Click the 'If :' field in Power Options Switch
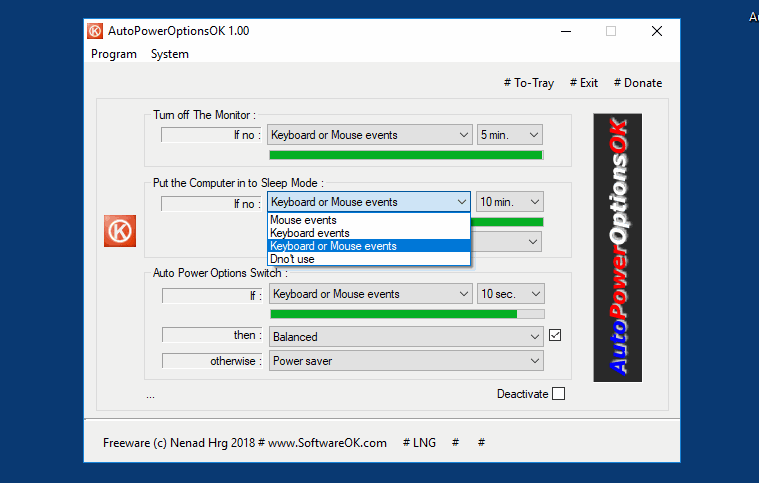The width and height of the screenshot is (759, 483). [x=212, y=295]
